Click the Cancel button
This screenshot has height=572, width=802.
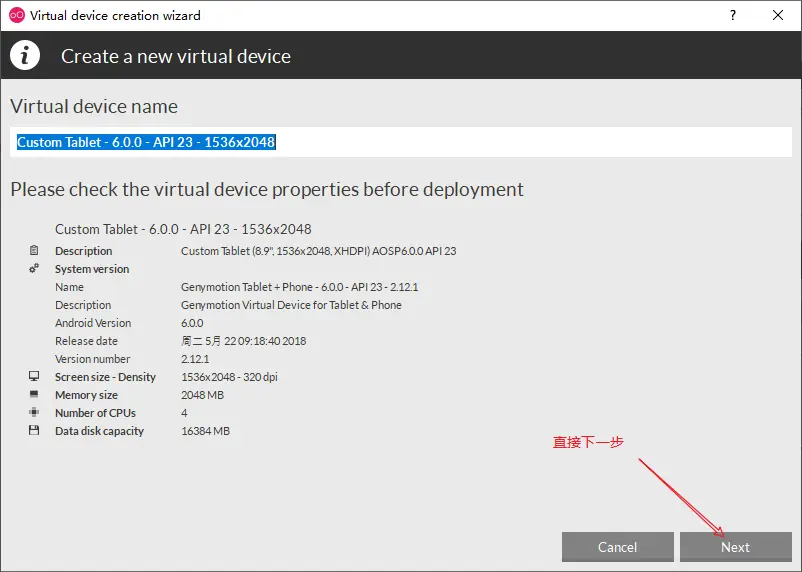click(617, 547)
